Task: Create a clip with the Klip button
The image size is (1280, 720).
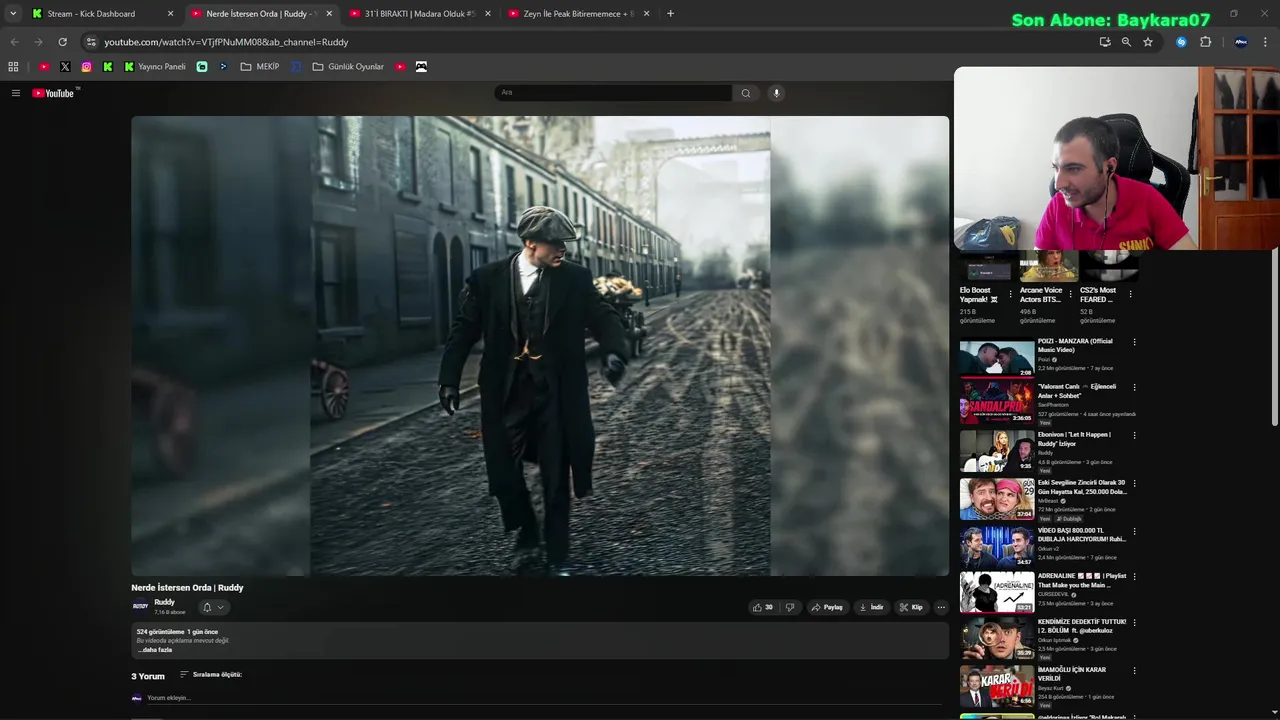Action: coord(911,607)
